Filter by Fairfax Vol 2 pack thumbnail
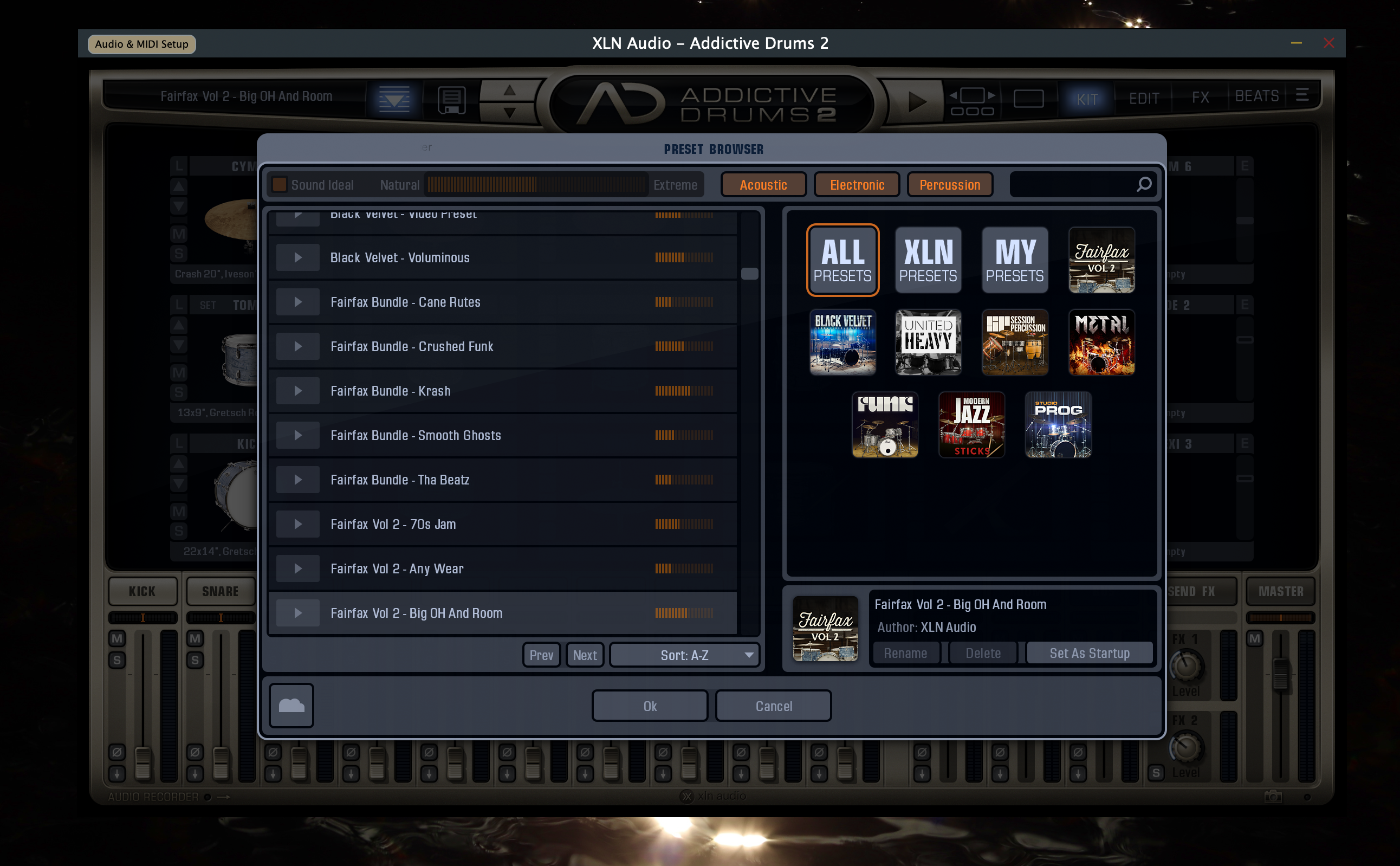Viewport: 1400px width, 866px height. coord(1101,260)
